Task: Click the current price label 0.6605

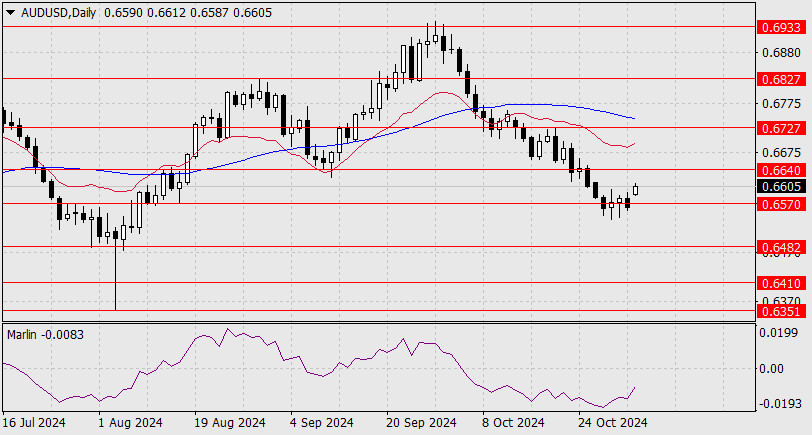Action: click(781, 186)
